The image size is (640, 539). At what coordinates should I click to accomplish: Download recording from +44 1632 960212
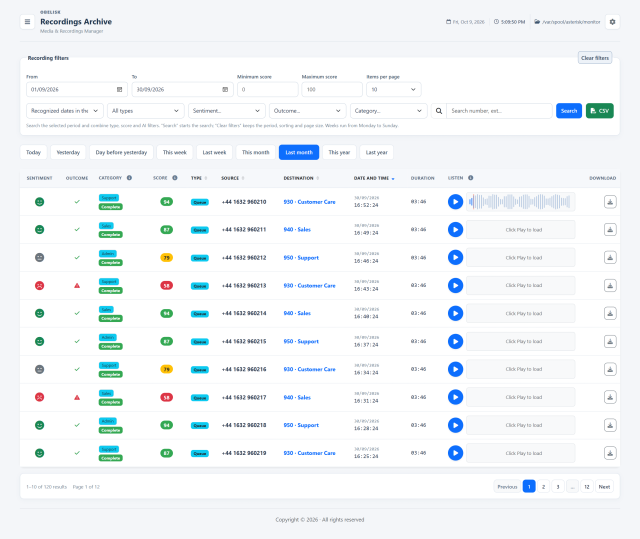pyautogui.click(x=610, y=257)
